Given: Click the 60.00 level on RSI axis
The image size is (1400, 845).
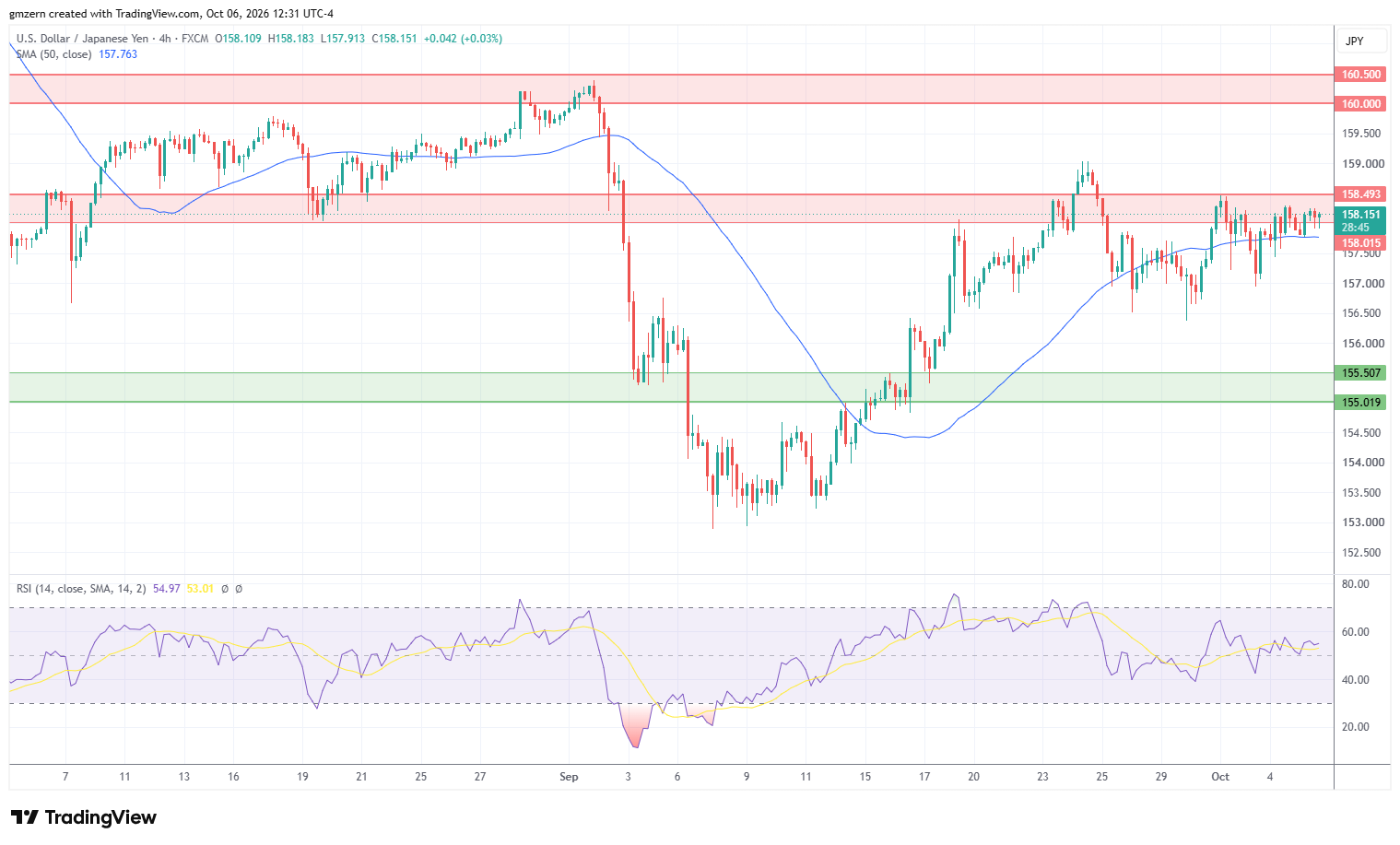Looking at the screenshot, I should (1355, 632).
